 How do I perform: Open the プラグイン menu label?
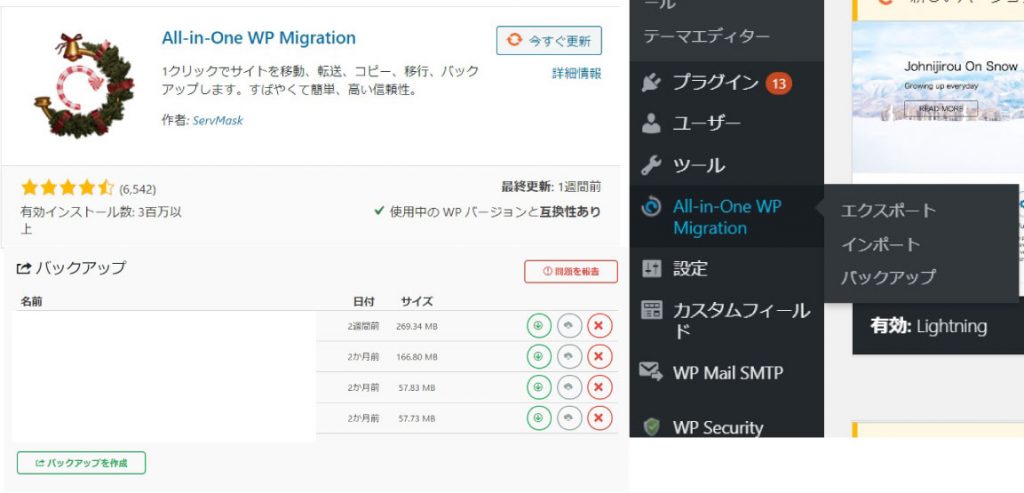[x=716, y=83]
